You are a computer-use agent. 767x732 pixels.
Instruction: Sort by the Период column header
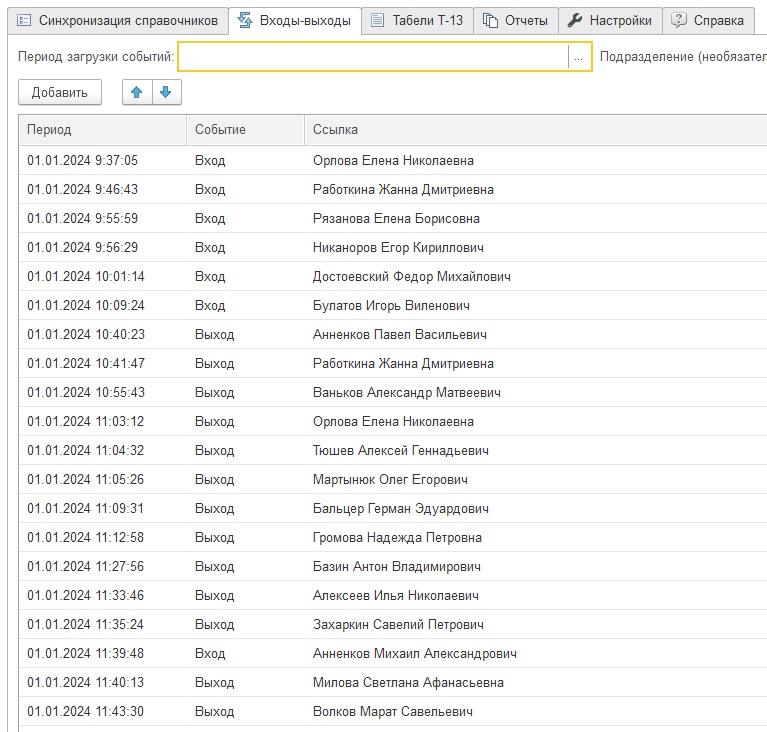(x=102, y=130)
